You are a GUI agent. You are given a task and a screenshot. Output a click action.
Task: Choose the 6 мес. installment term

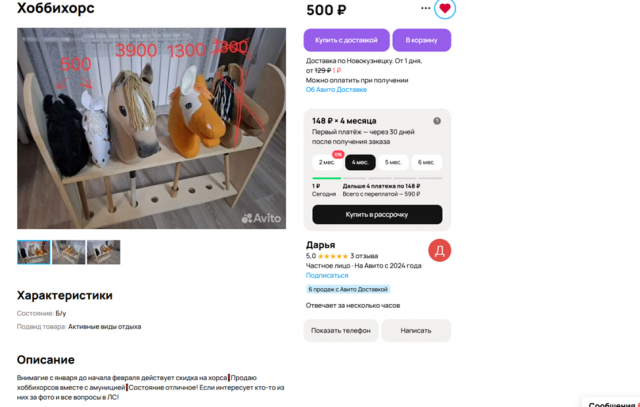click(426, 162)
